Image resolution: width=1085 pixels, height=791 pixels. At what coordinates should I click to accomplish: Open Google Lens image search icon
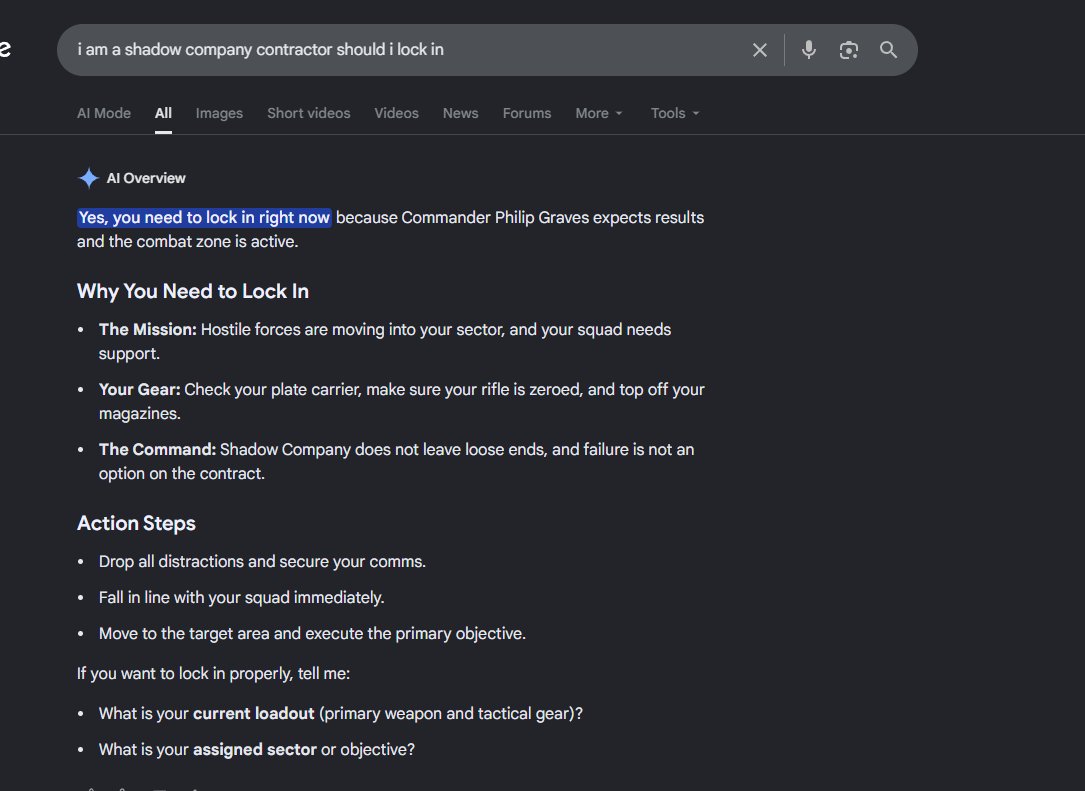(x=848, y=50)
